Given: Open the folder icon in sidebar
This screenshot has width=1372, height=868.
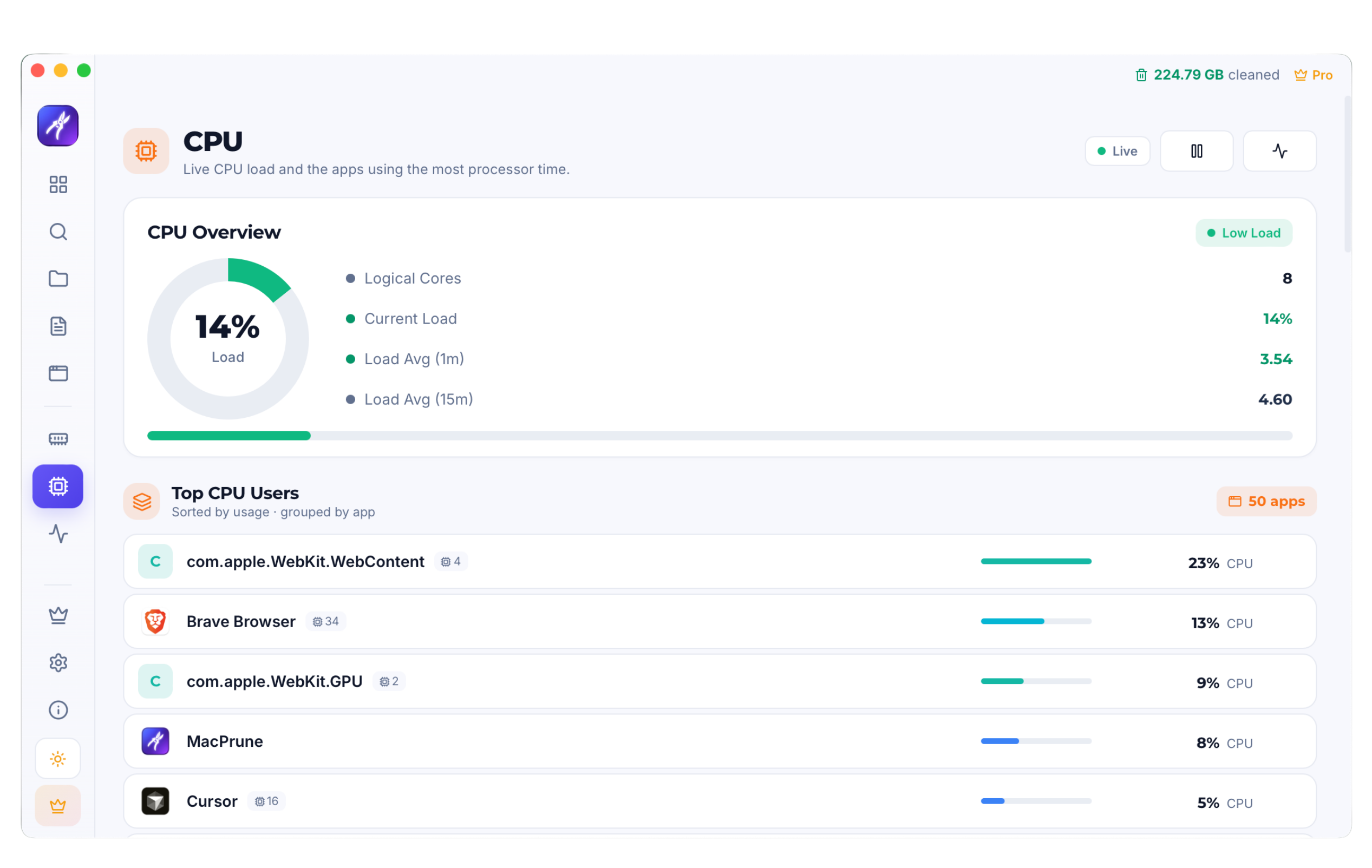Looking at the screenshot, I should pos(58,279).
